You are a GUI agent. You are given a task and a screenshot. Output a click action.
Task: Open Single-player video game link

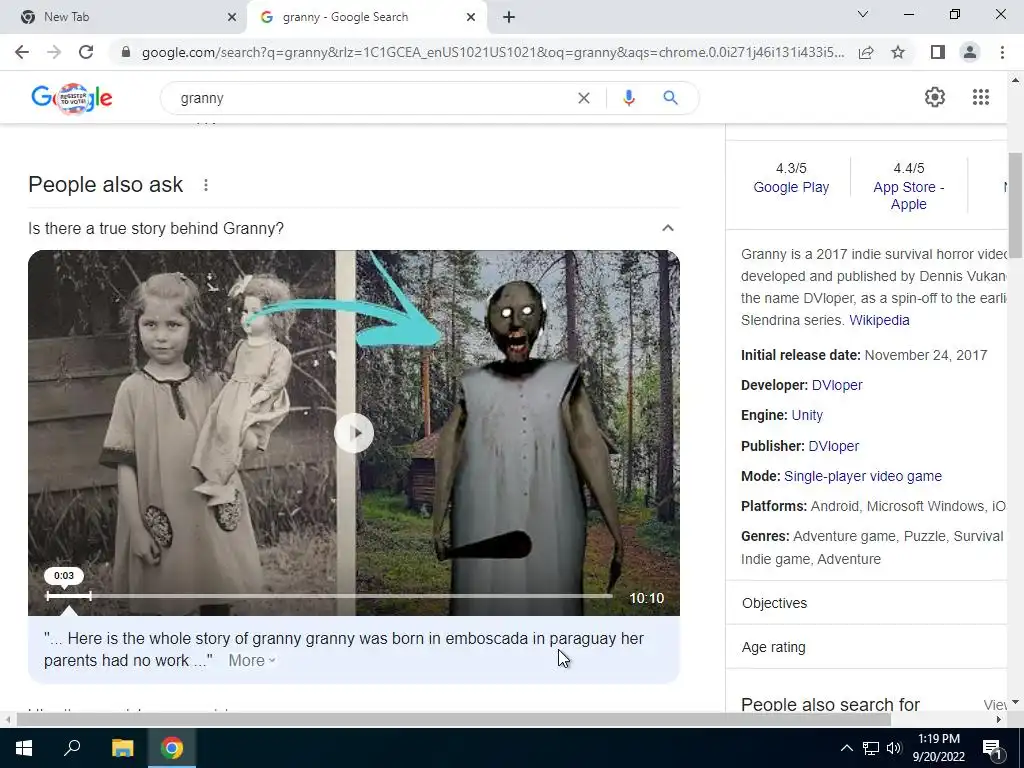pos(863,476)
